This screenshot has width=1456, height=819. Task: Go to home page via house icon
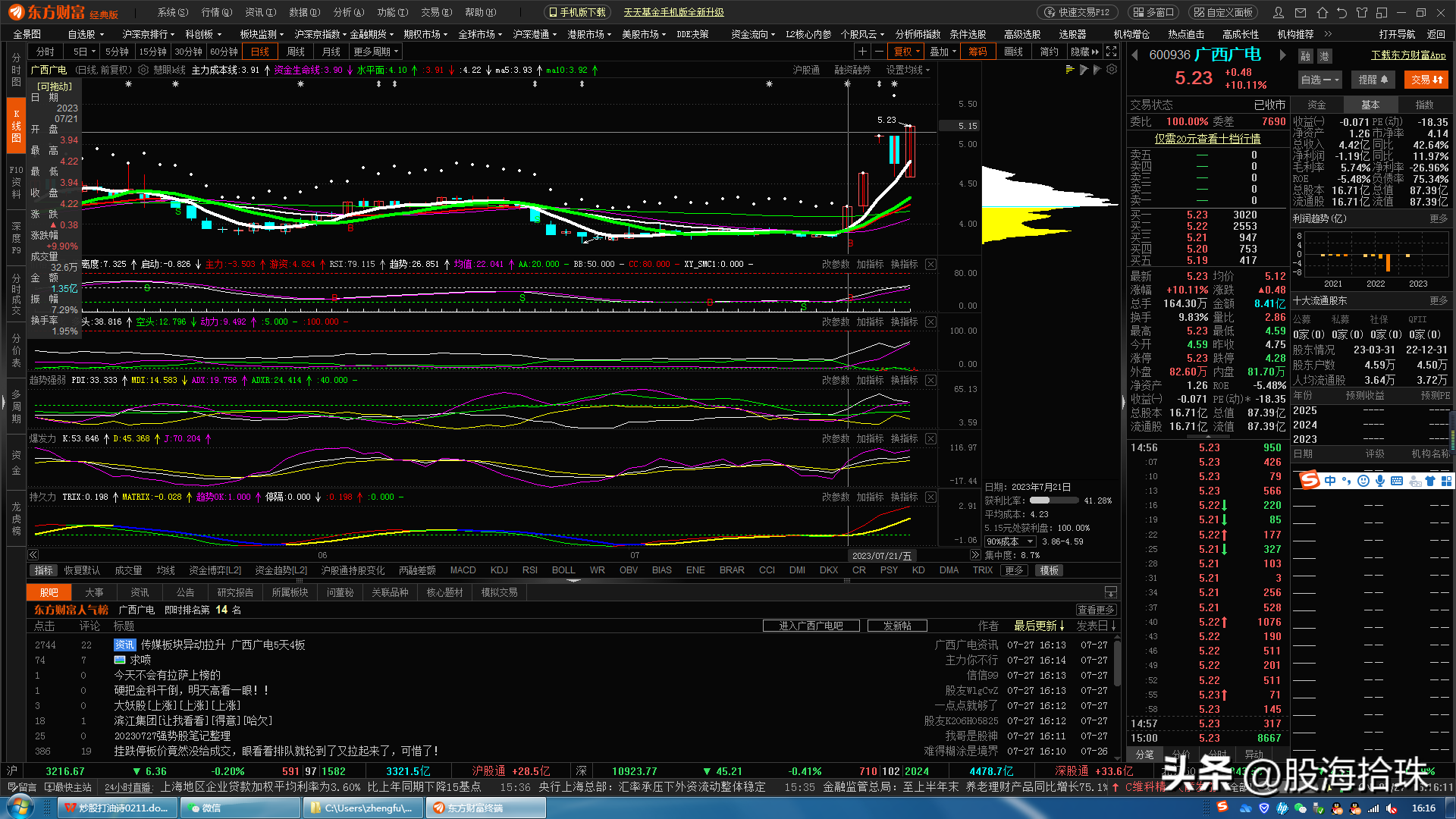click(x=1322, y=12)
